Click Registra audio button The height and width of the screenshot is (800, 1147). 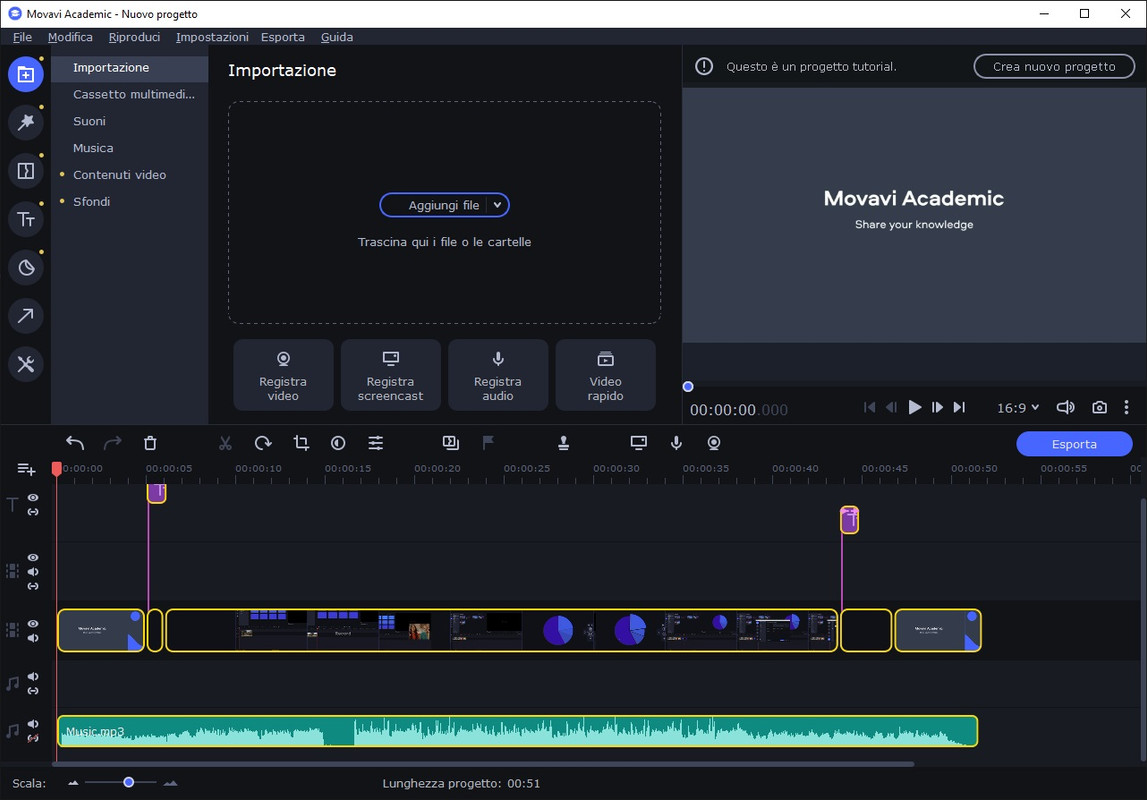coord(498,375)
